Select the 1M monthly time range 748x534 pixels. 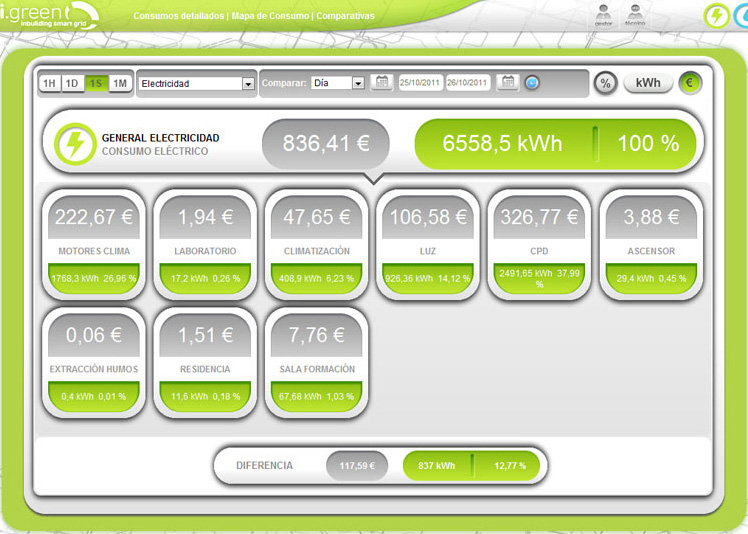(120, 84)
